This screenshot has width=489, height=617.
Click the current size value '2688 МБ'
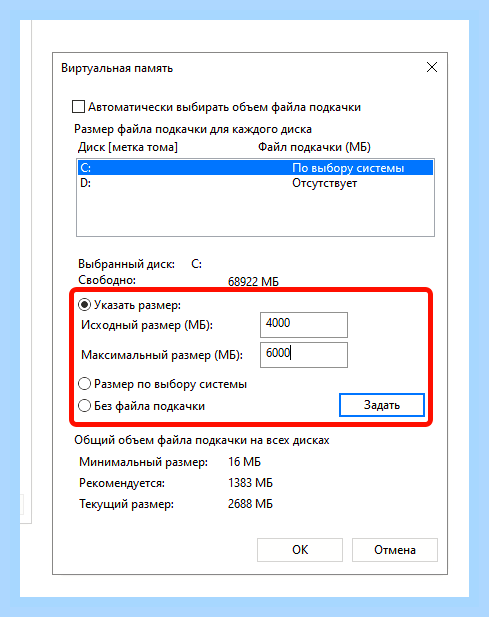coord(250,504)
